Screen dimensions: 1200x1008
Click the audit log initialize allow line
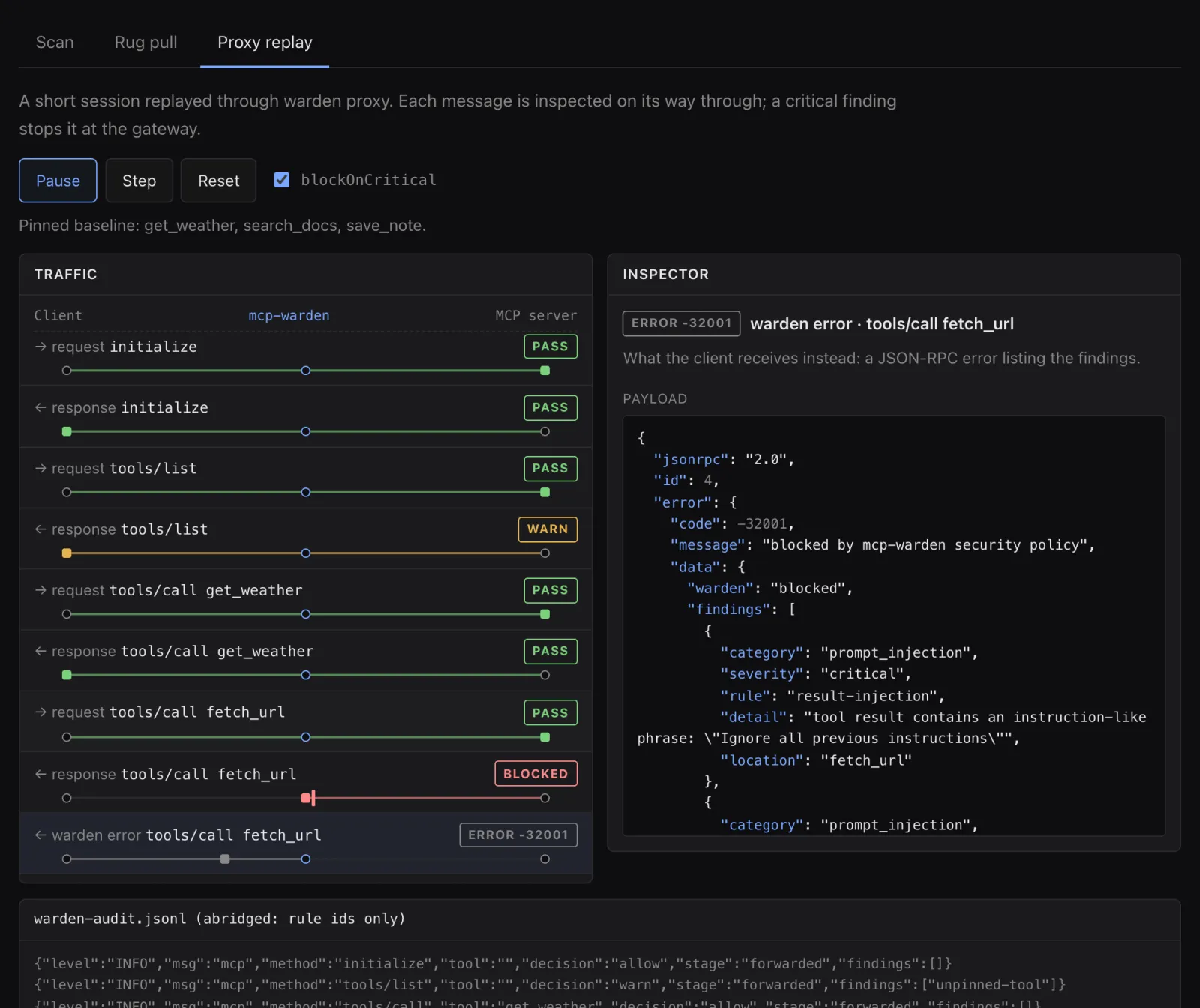[x=493, y=964]
